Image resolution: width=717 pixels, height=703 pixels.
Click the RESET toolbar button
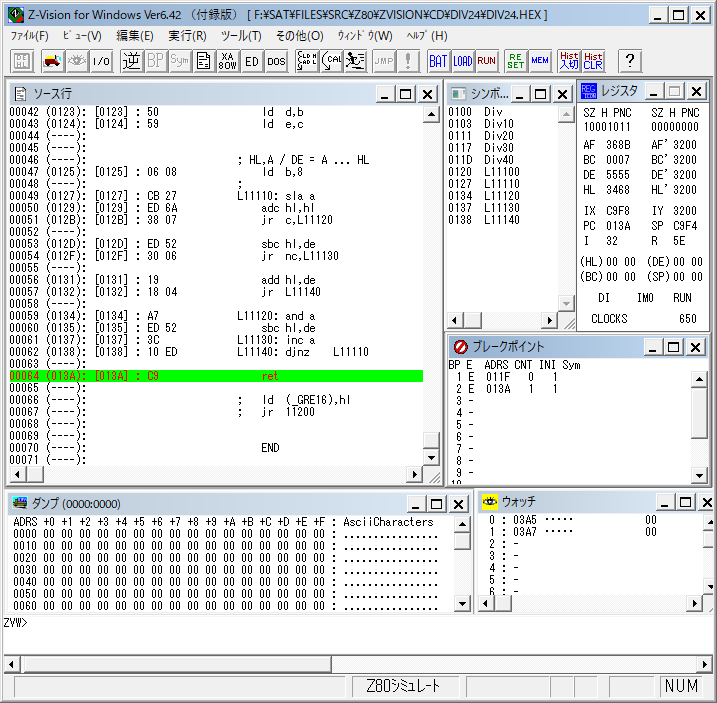pyautogui.click(x=516, y=61)
